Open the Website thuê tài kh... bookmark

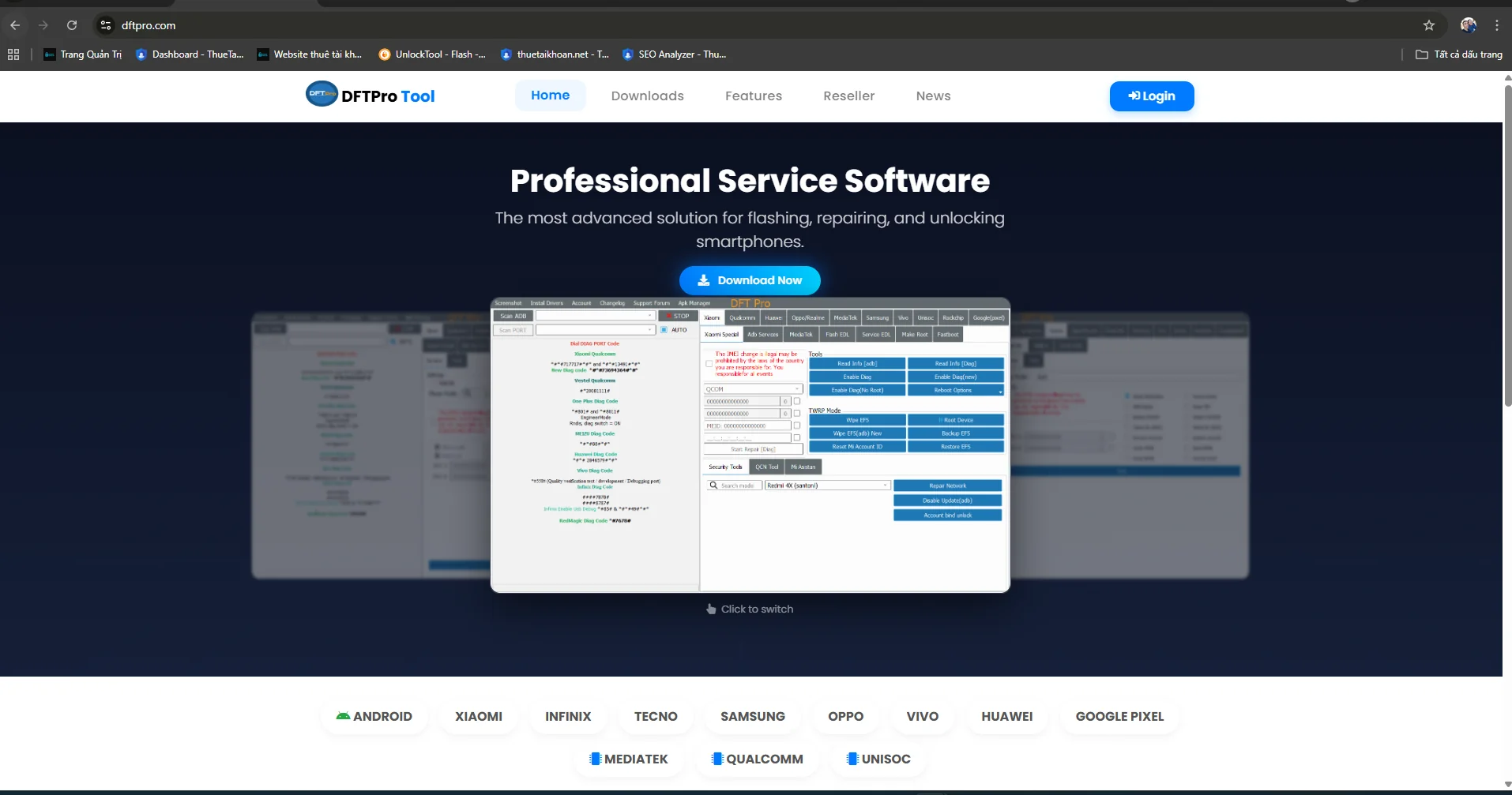[x=310, y=54]
